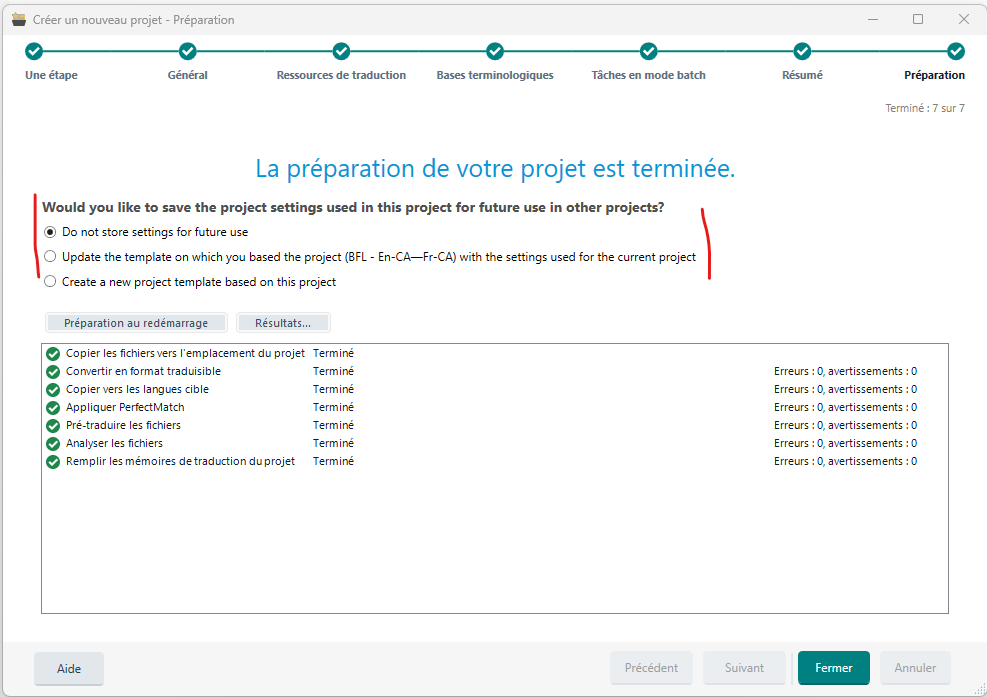Click the Préparation au redémarrage button

(136, 323)
